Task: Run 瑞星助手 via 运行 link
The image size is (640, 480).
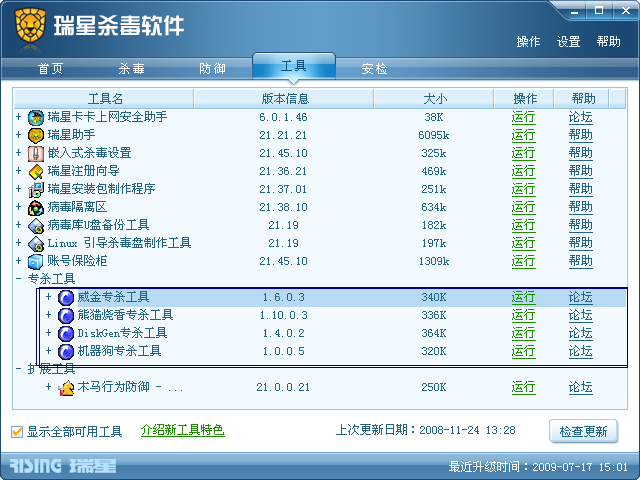Action: 523,136
